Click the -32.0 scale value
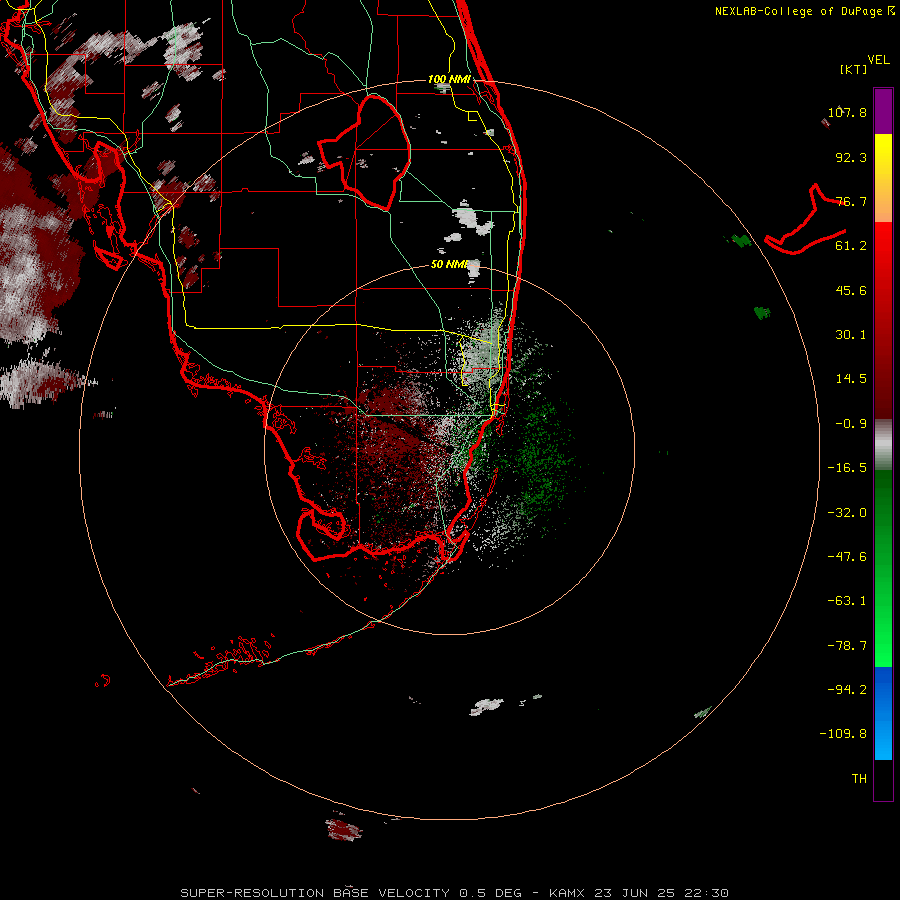 [x=847, y=513]
